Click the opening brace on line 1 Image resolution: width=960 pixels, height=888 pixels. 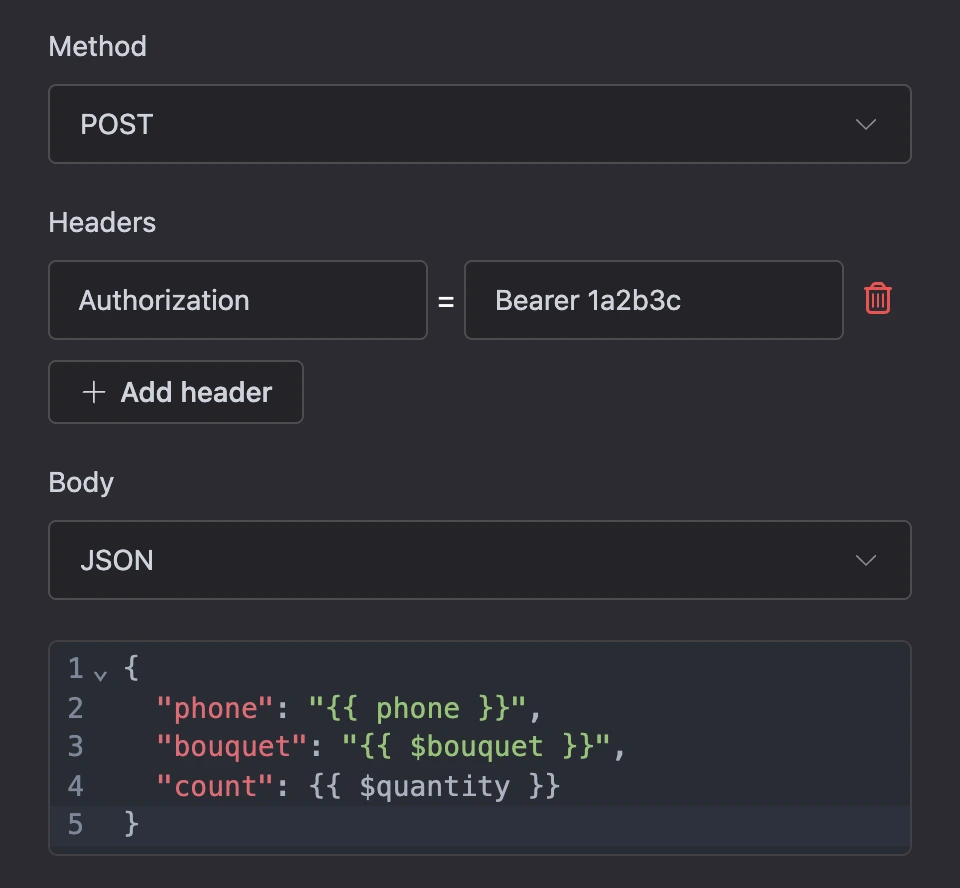click(131, 668)
